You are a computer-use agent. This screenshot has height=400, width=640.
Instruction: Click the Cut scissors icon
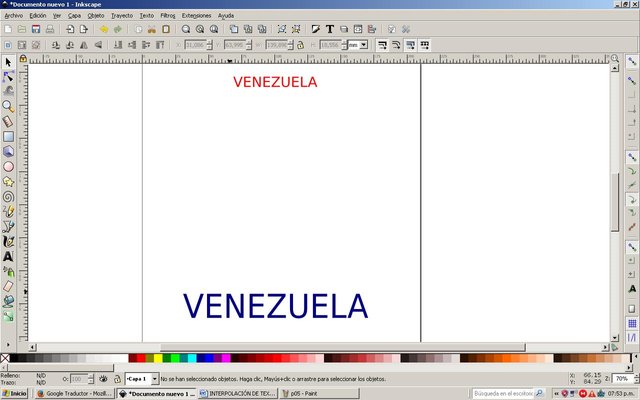pyautogui.click(x=152, y=29)
